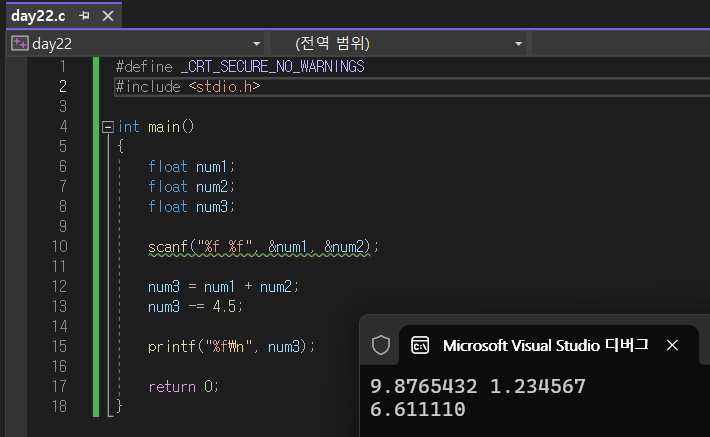Open the day22 project dropdown
Screen dimensions: 710x437
click(x=257, y=44)
